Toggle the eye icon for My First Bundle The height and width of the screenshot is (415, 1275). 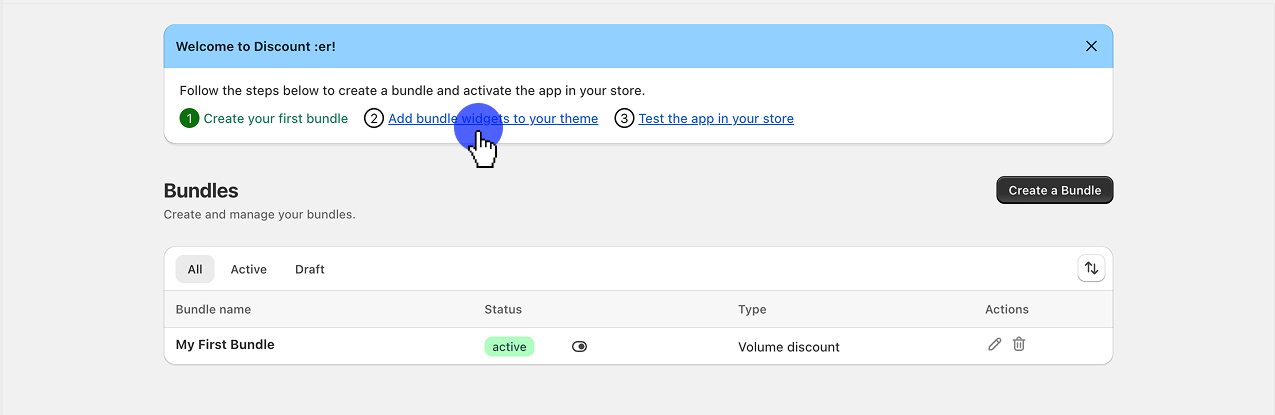[x=580, y=346]
